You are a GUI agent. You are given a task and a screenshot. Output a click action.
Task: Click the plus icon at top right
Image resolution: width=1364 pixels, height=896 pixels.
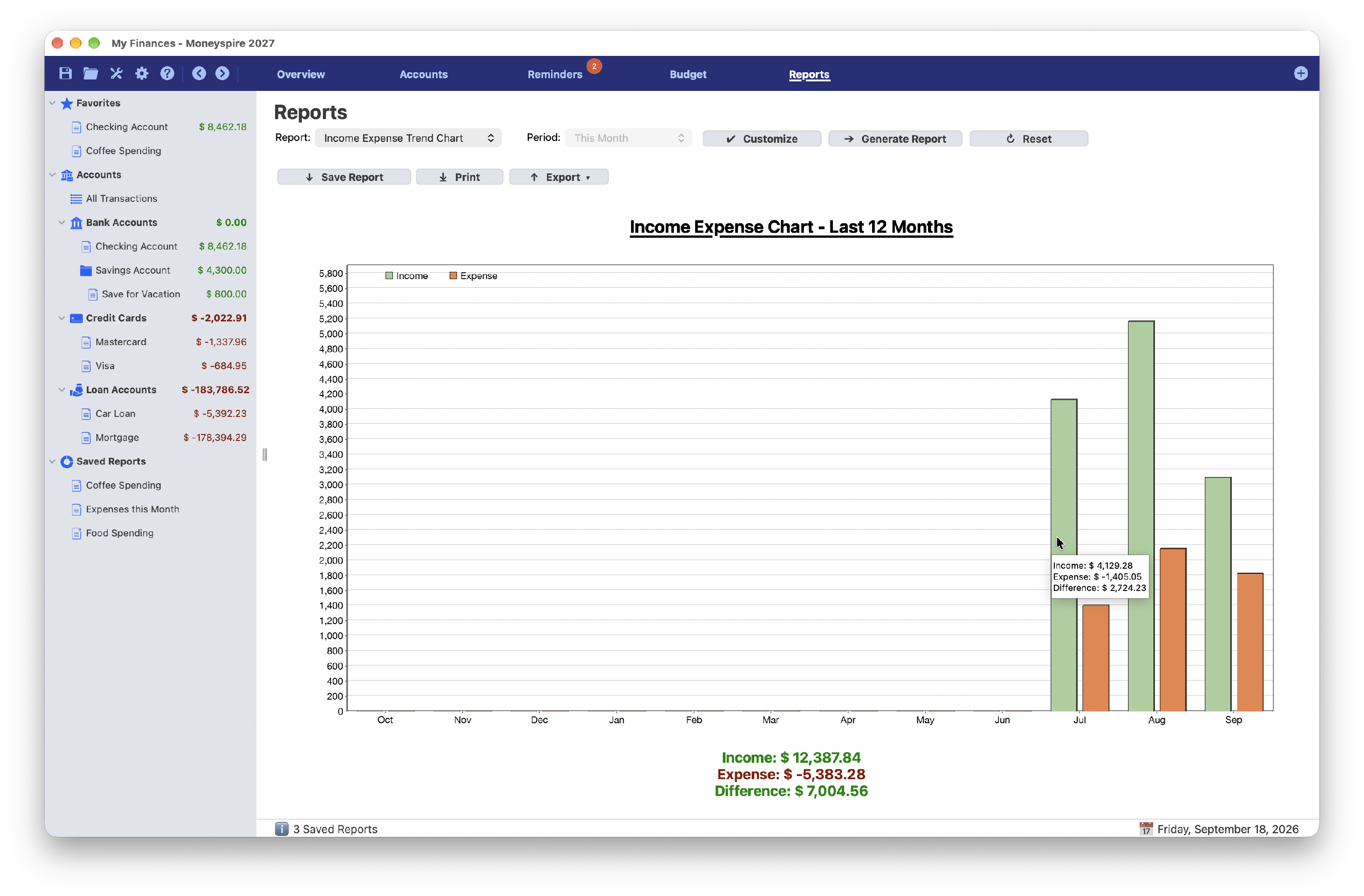pos(1300,73)
